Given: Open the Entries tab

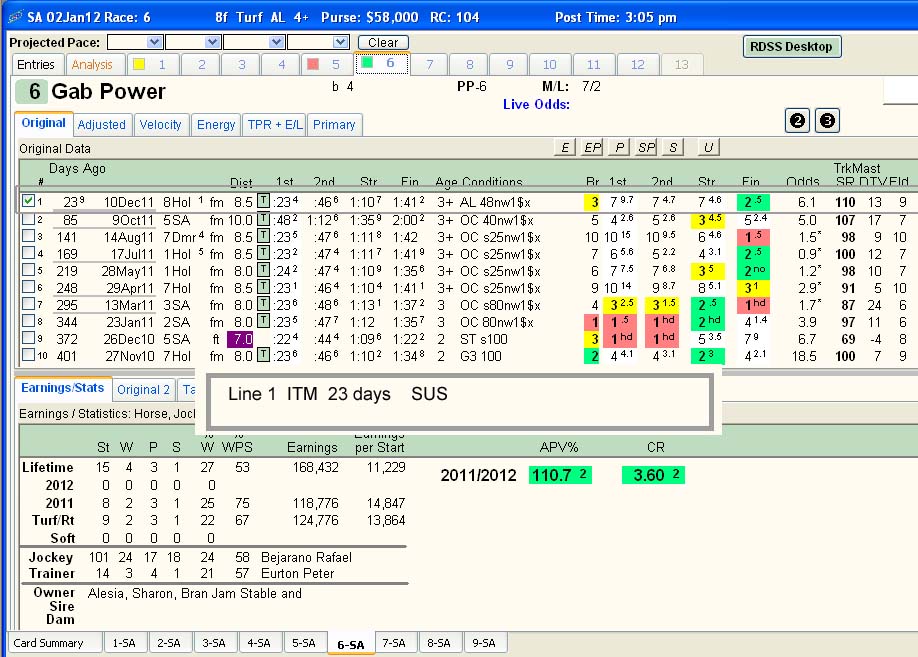Looking at the screenshot, I should click(x=36, y=64).
